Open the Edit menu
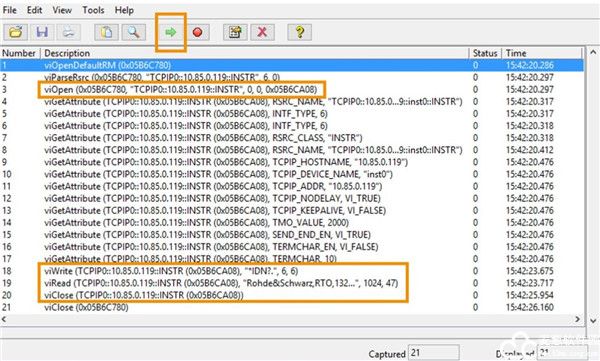The image size is (600, 361). [34, 10]
